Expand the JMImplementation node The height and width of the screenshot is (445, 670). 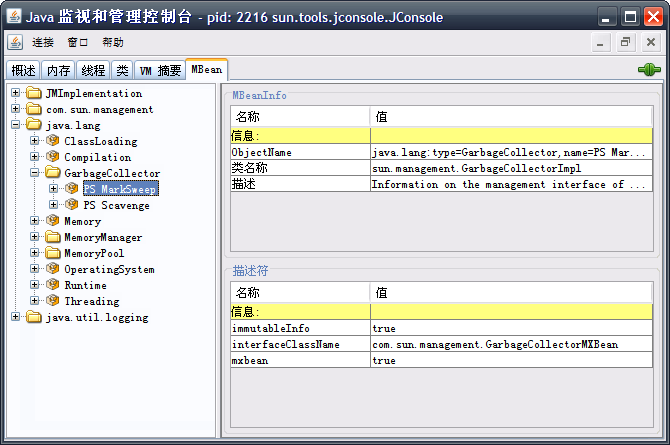pyautogui.click(x=15, y=93)
